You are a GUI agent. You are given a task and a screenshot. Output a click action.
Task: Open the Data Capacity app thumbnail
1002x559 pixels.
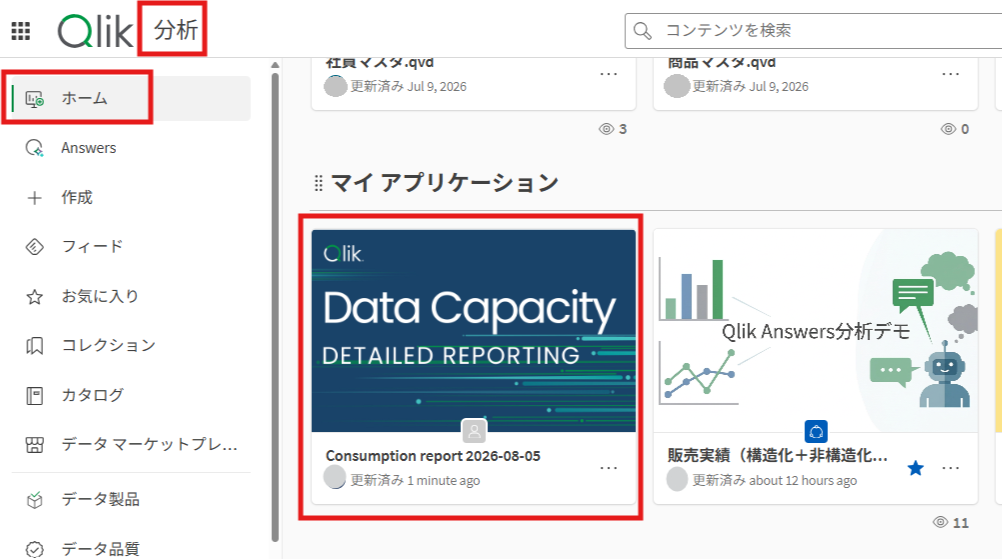pyautogui.click(x=474, y=331)
